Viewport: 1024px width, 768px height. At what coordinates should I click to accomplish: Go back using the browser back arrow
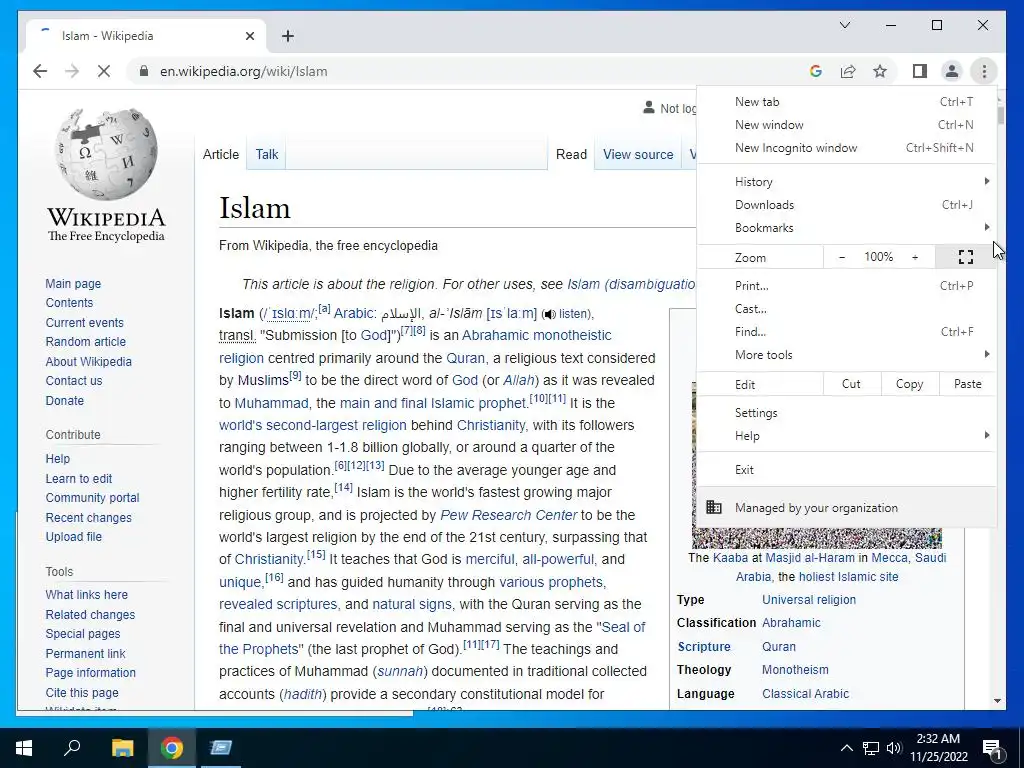pyautogui.click(x=40, y=71)
